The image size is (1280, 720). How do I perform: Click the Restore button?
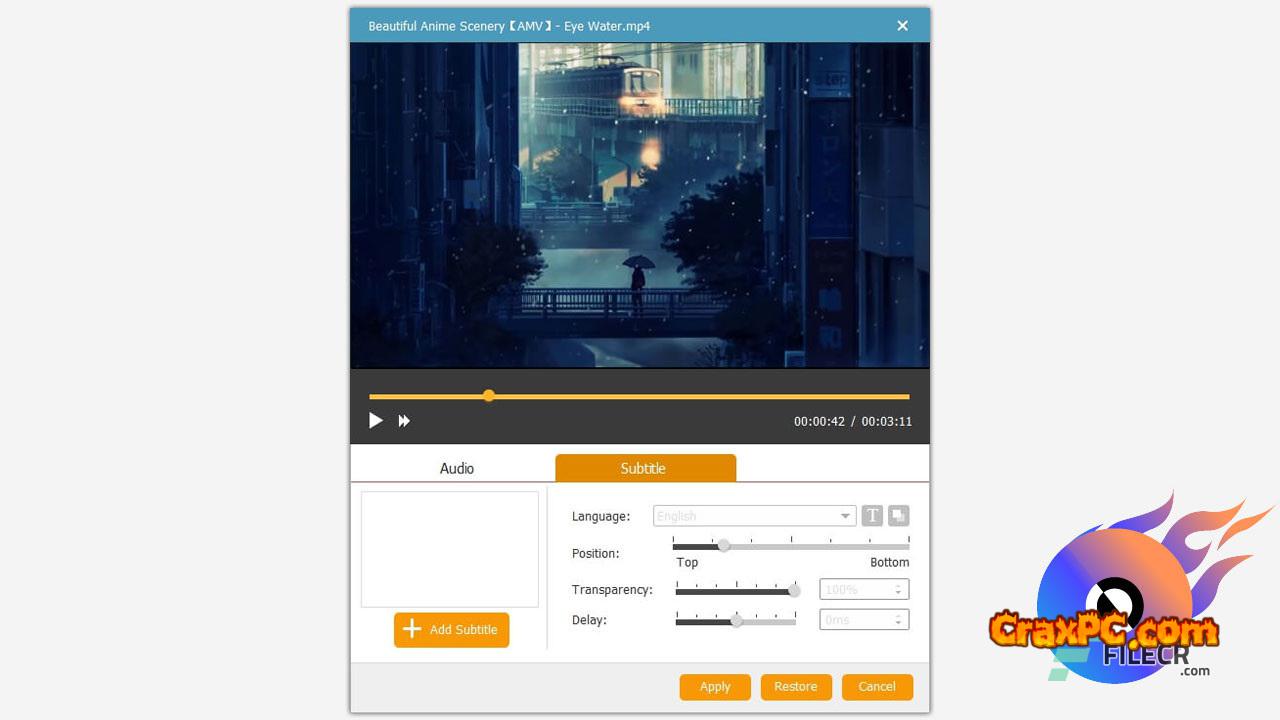click(x=796, y=687)
